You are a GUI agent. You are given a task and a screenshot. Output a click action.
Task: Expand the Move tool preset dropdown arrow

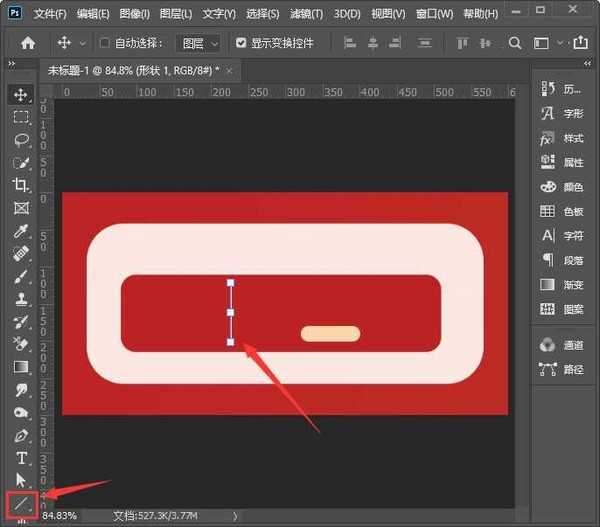81,44
